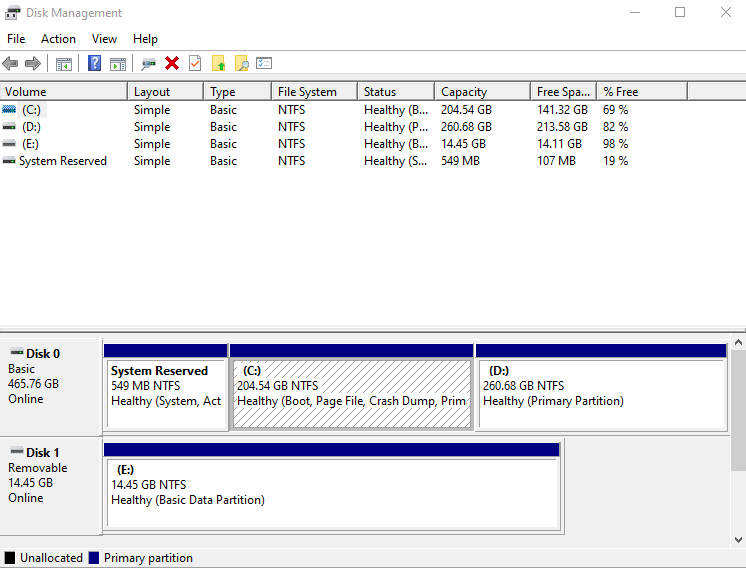Select the (E:) partition block on Disk 1
This screenshot has width=746, height=568.
(x=332, y=486)
